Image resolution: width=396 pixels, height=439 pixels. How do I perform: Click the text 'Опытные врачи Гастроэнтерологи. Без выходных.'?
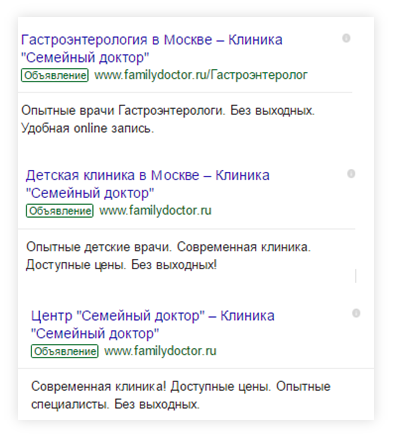168,110
